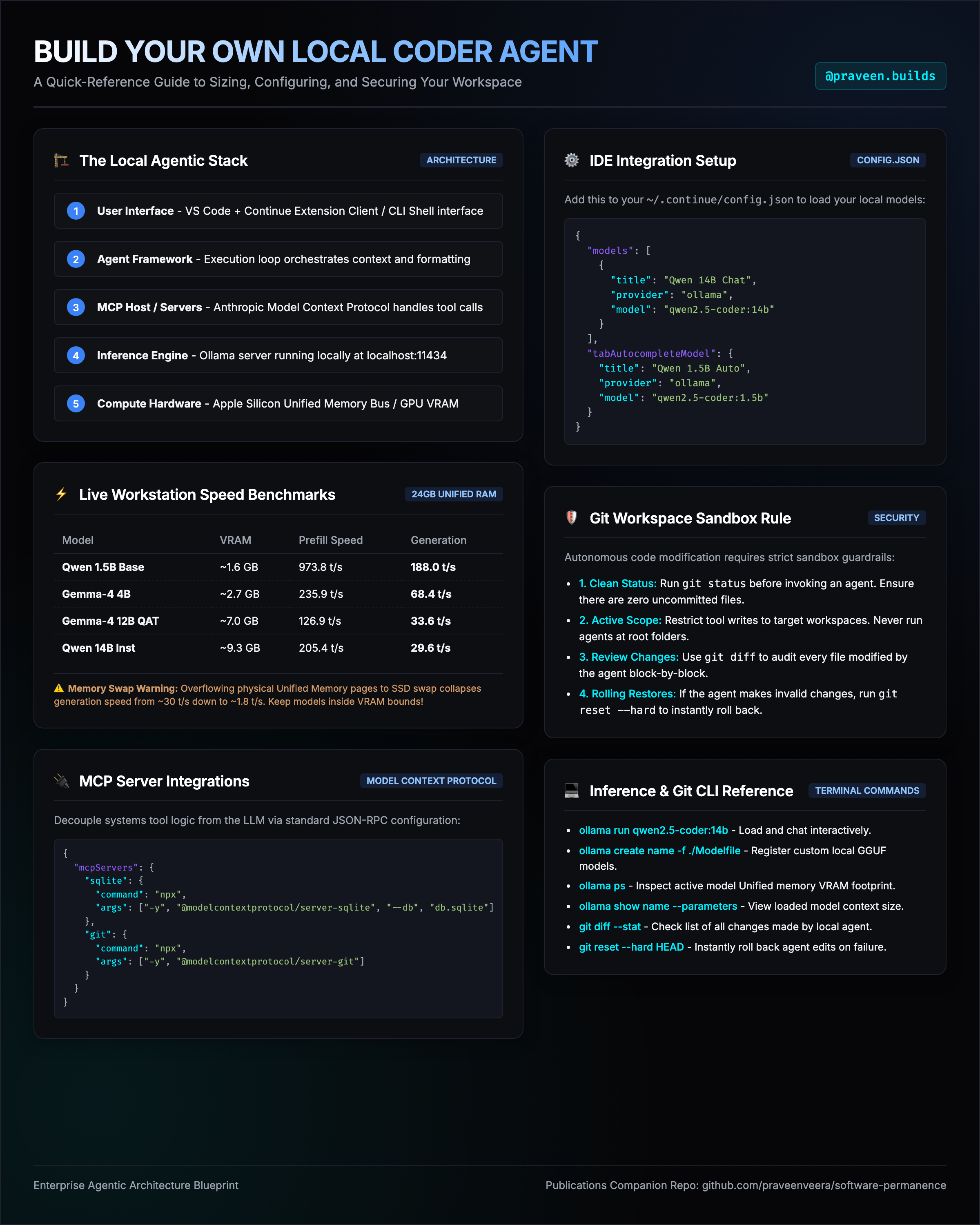Click the "tabAutocompleteModel" key in config code

point(651,353)
